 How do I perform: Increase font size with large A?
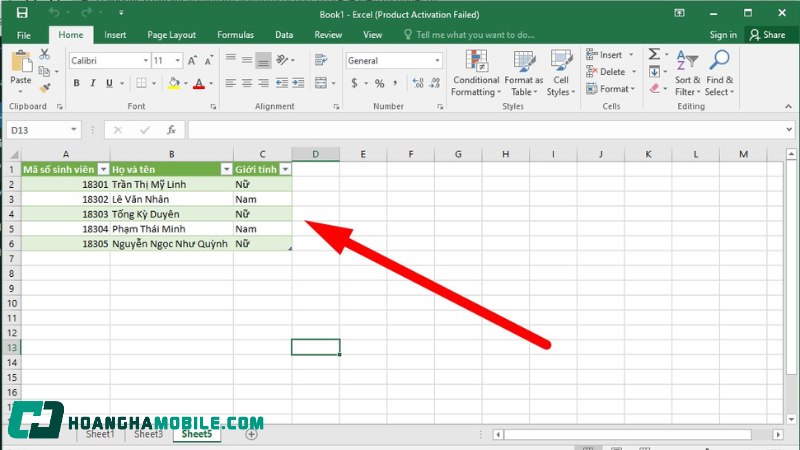click(192, 61)
